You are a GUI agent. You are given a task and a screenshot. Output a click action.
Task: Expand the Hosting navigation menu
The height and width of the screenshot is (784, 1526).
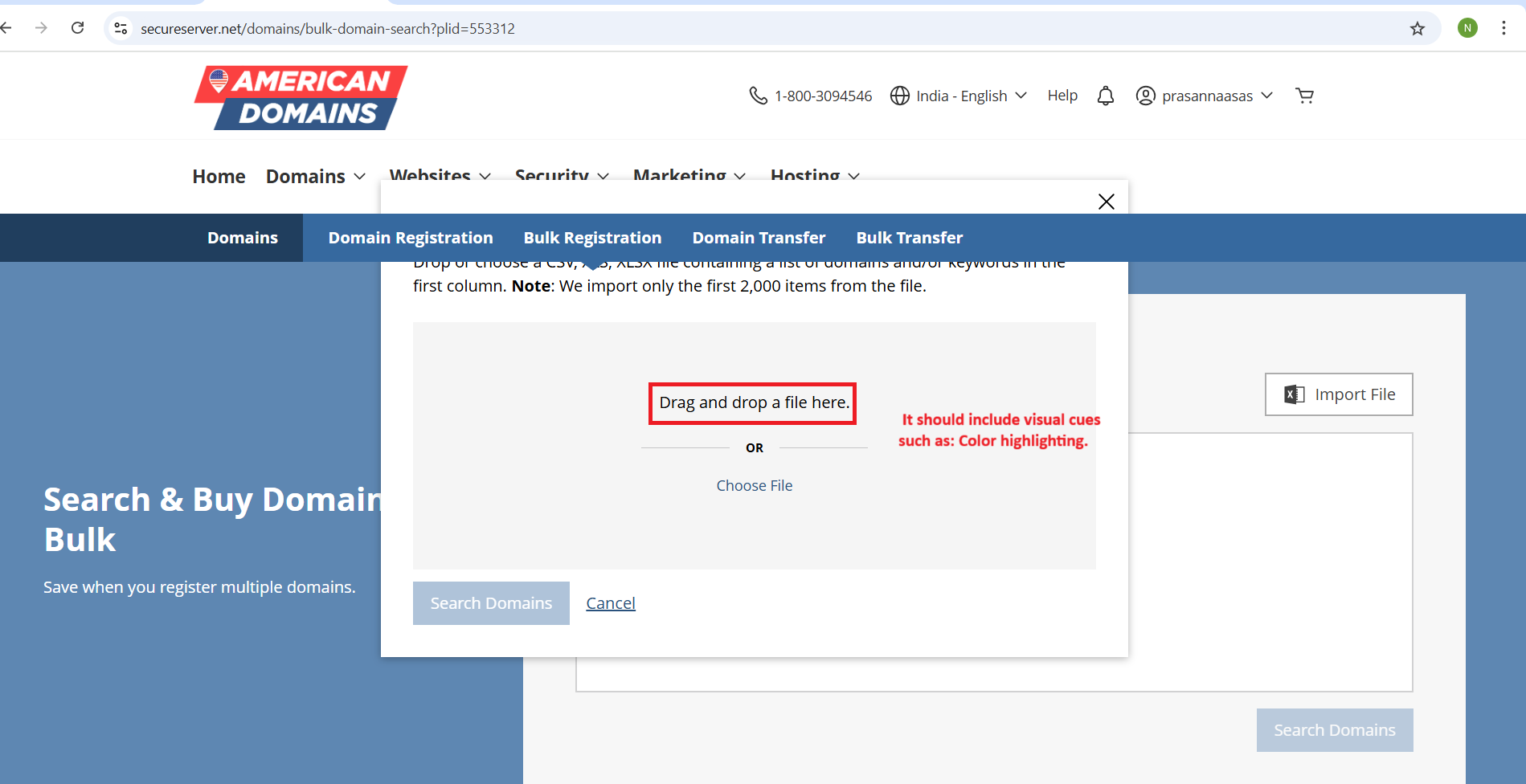pyautogui.click(x=814, y=173)
